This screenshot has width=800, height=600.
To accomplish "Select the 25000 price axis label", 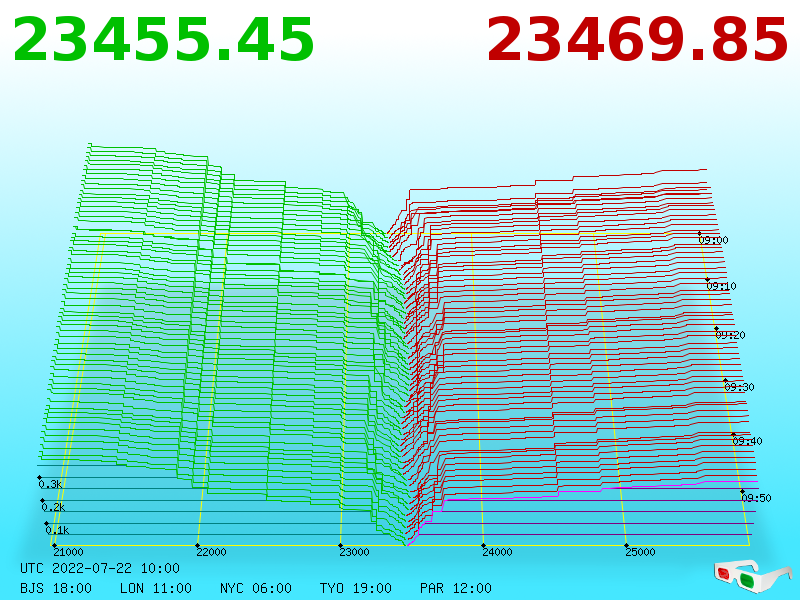I will click(x=640, y=552).
